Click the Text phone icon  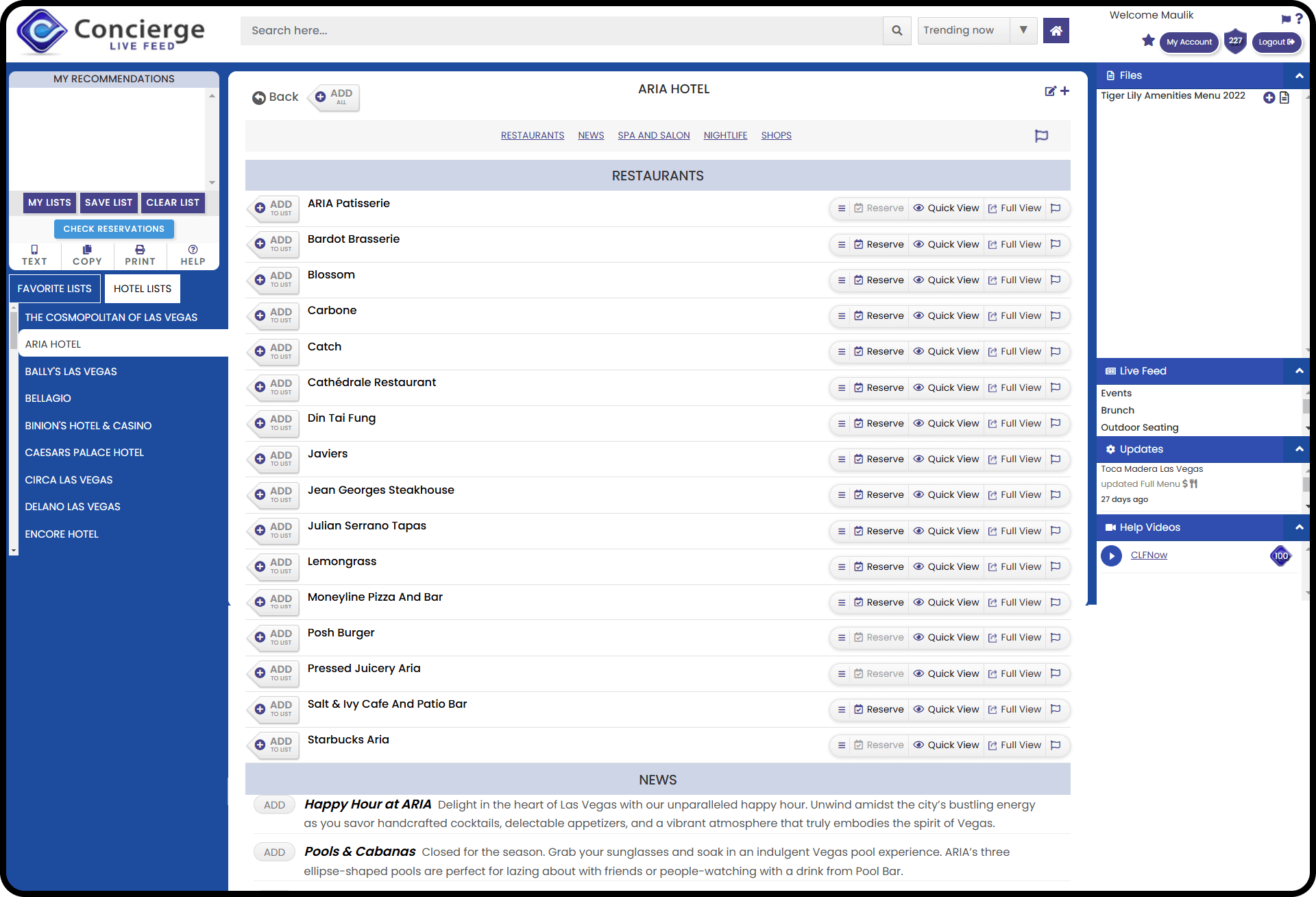tap(34, 250)
